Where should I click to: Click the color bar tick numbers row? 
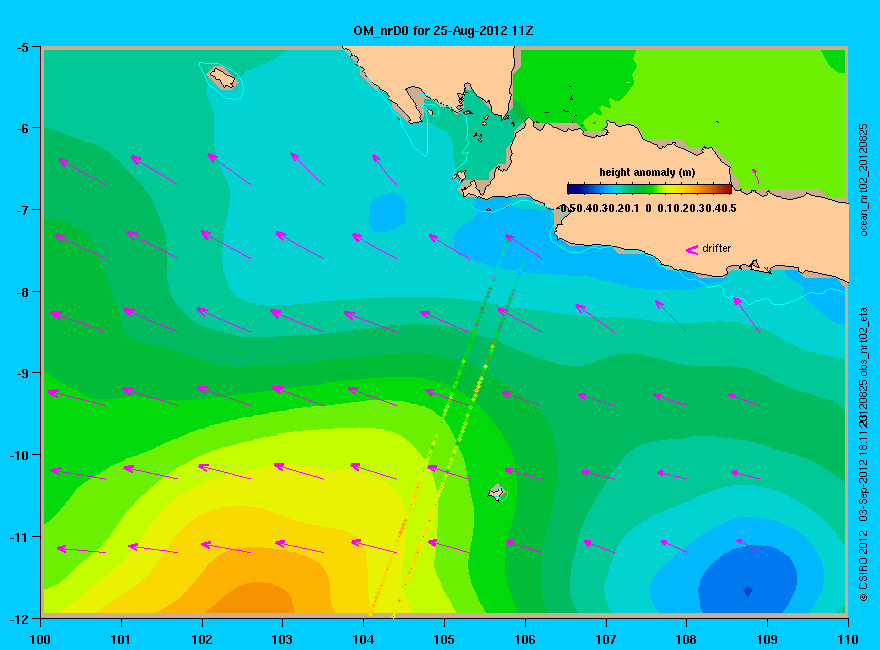(648, 208)
